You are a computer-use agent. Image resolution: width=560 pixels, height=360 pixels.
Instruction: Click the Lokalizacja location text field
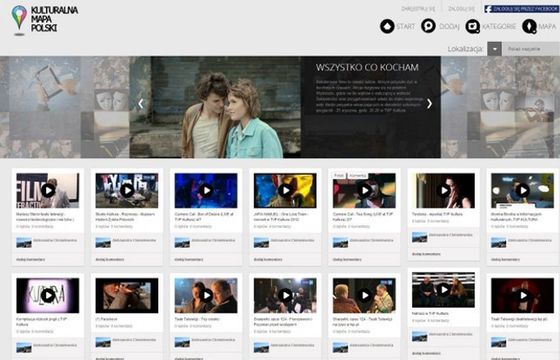[x=531, y=49]
